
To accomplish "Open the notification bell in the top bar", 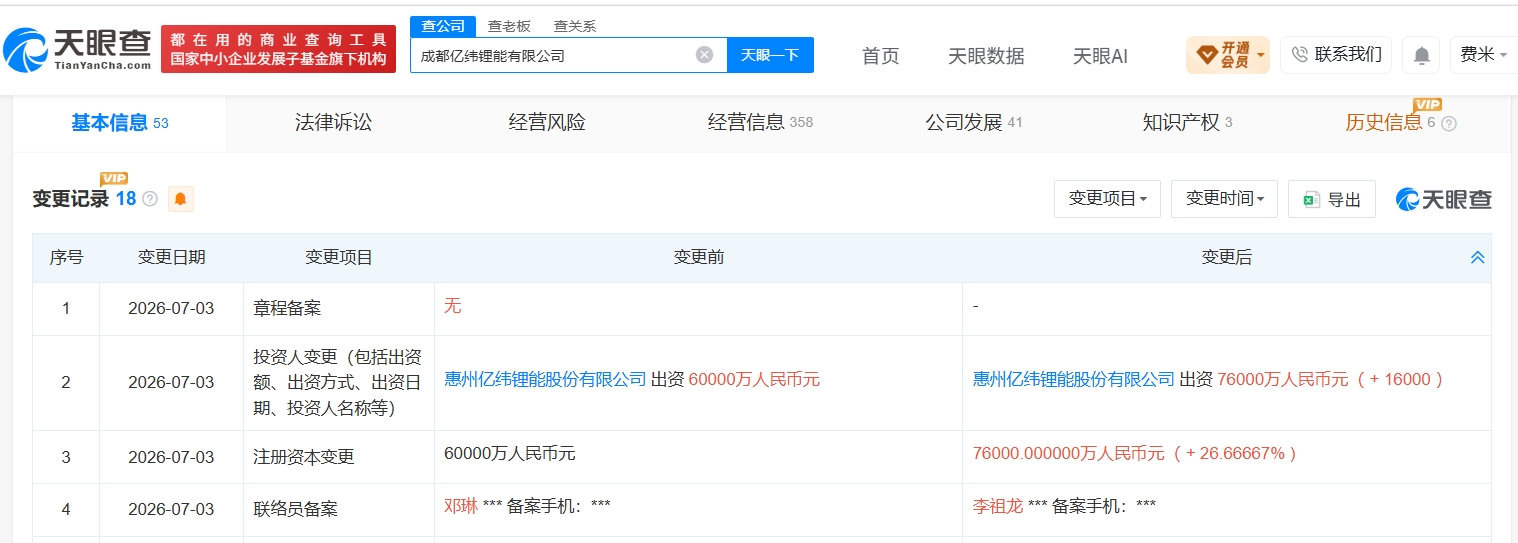I will (x=1421, y=56).
